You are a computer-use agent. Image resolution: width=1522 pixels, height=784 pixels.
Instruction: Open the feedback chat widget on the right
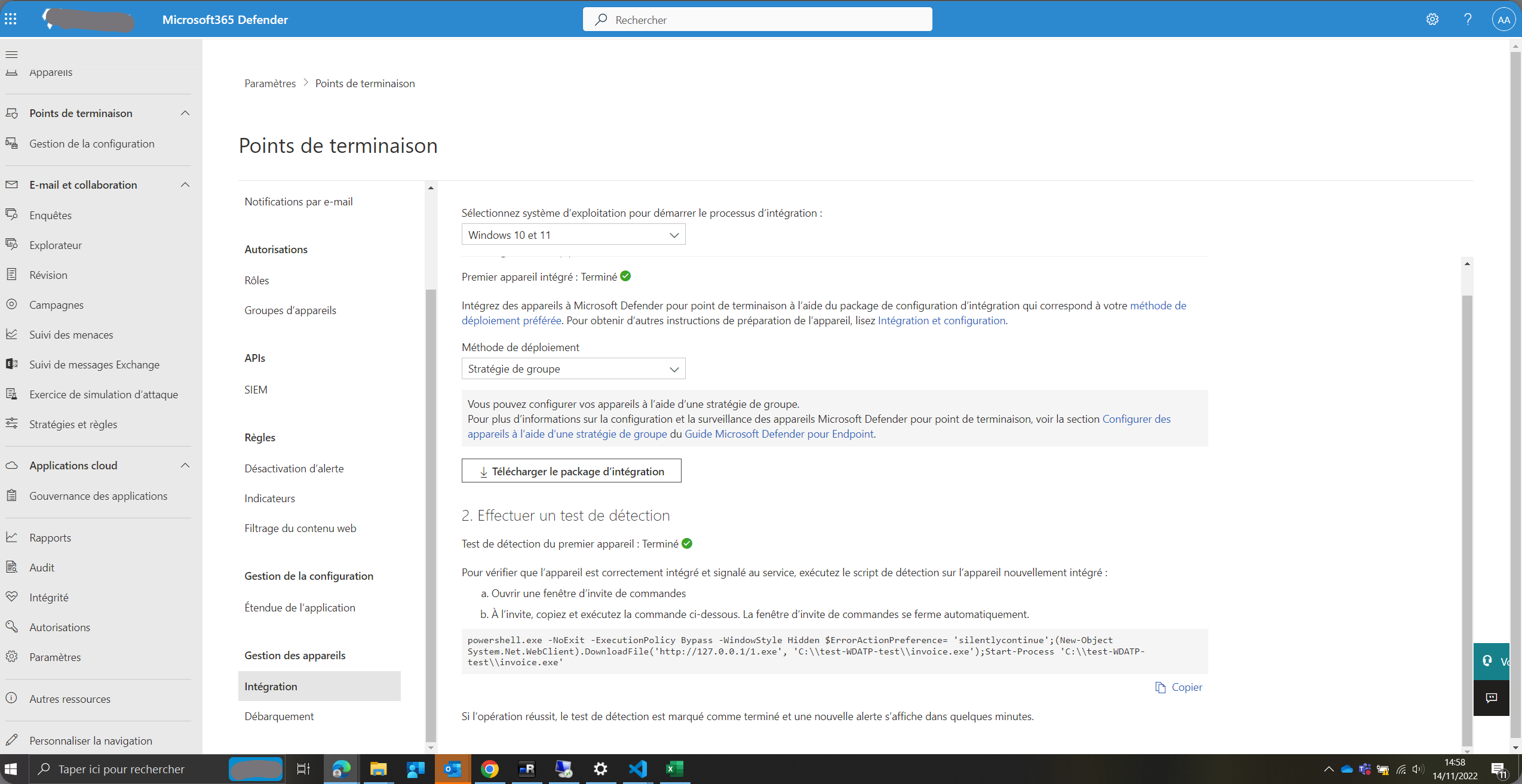click(x=1491, y=697)
